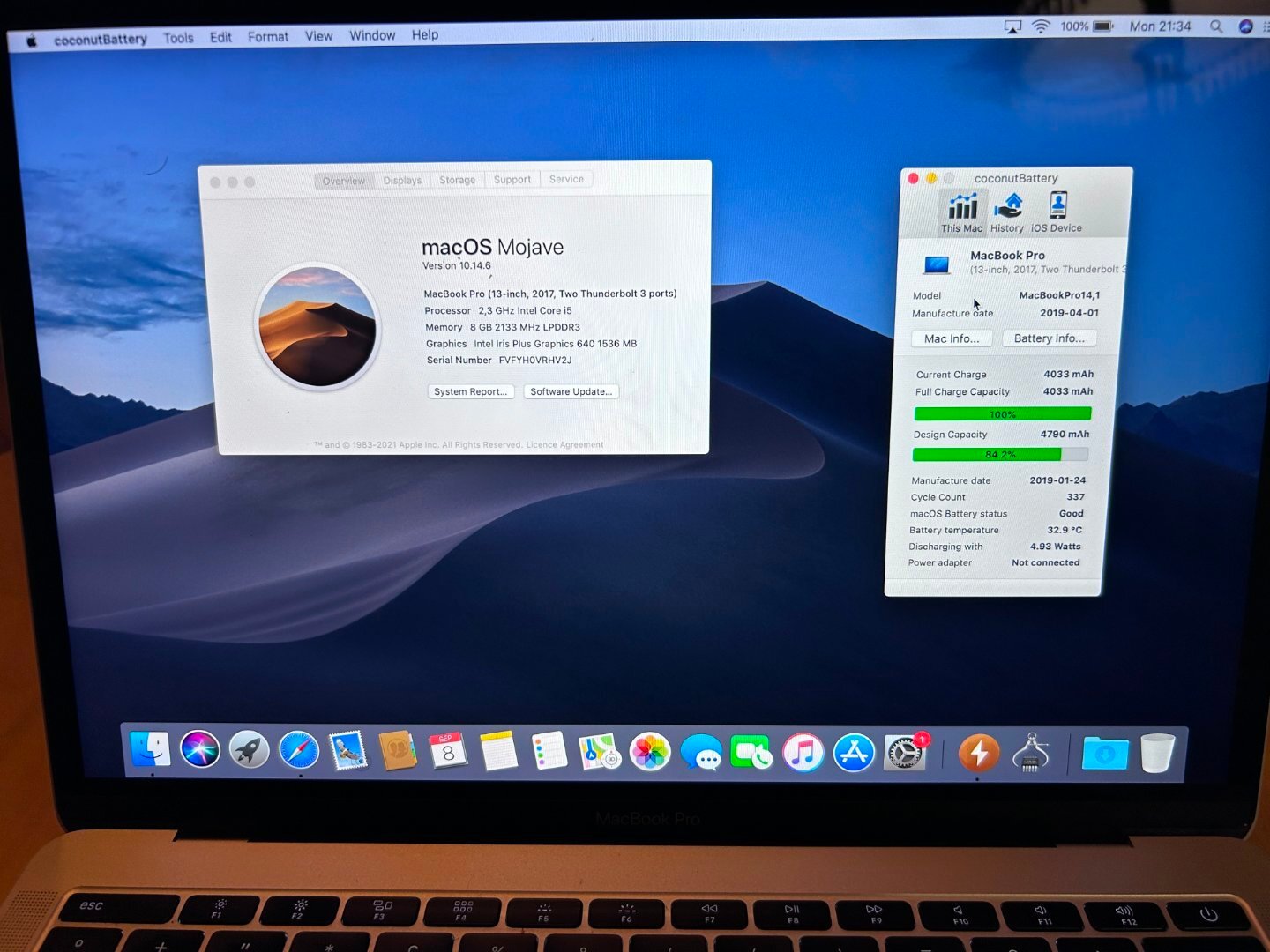
Task: Launch Siri from the Dock
Action: pos(200,750)
